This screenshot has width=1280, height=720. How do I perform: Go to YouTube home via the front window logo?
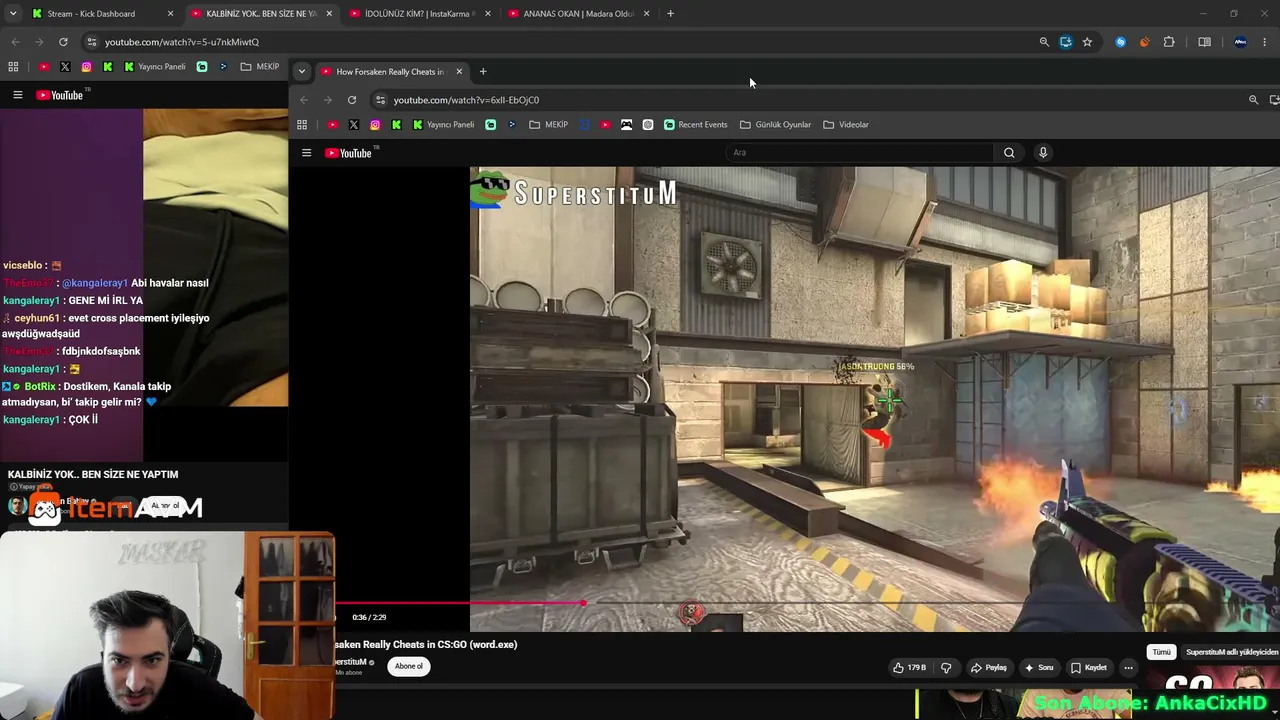click(348, 153)
